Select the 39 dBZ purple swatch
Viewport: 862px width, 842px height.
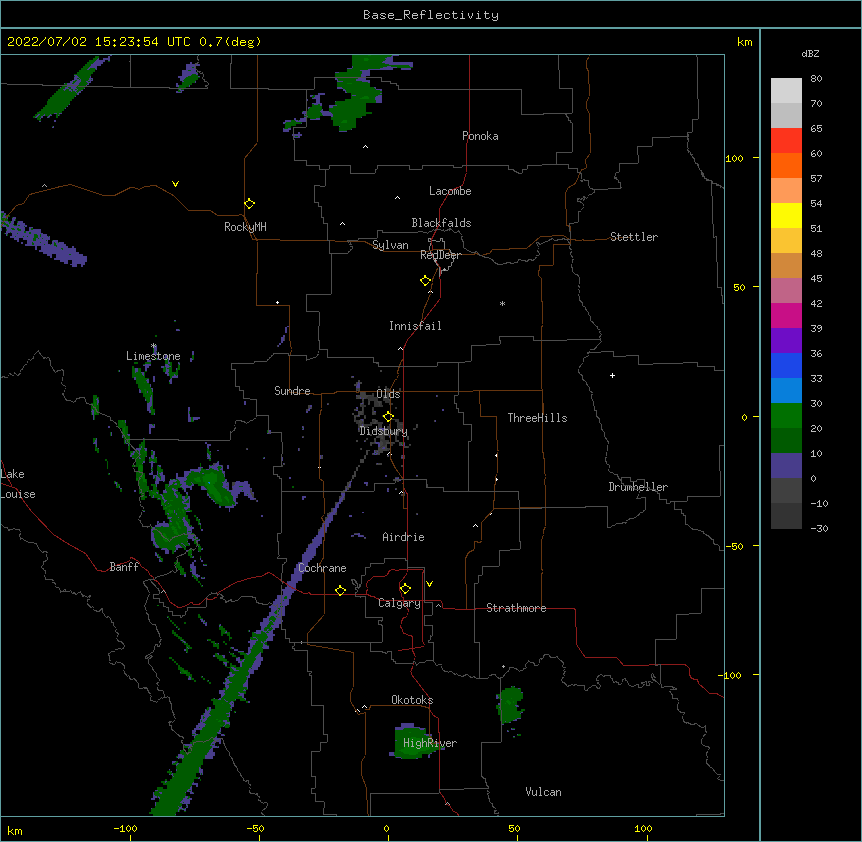pyautogui.click(x=786, y=340)
